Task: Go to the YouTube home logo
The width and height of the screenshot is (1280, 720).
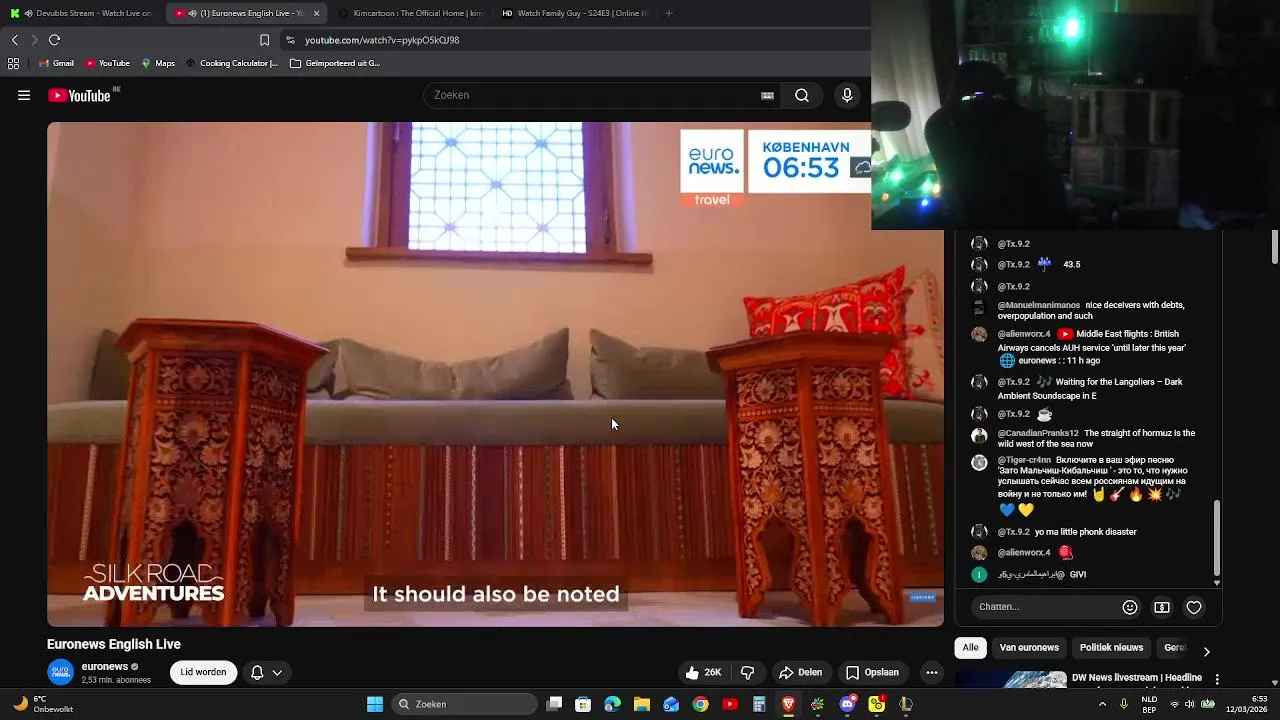Action: pyautogui.click(x=79, y=95)
